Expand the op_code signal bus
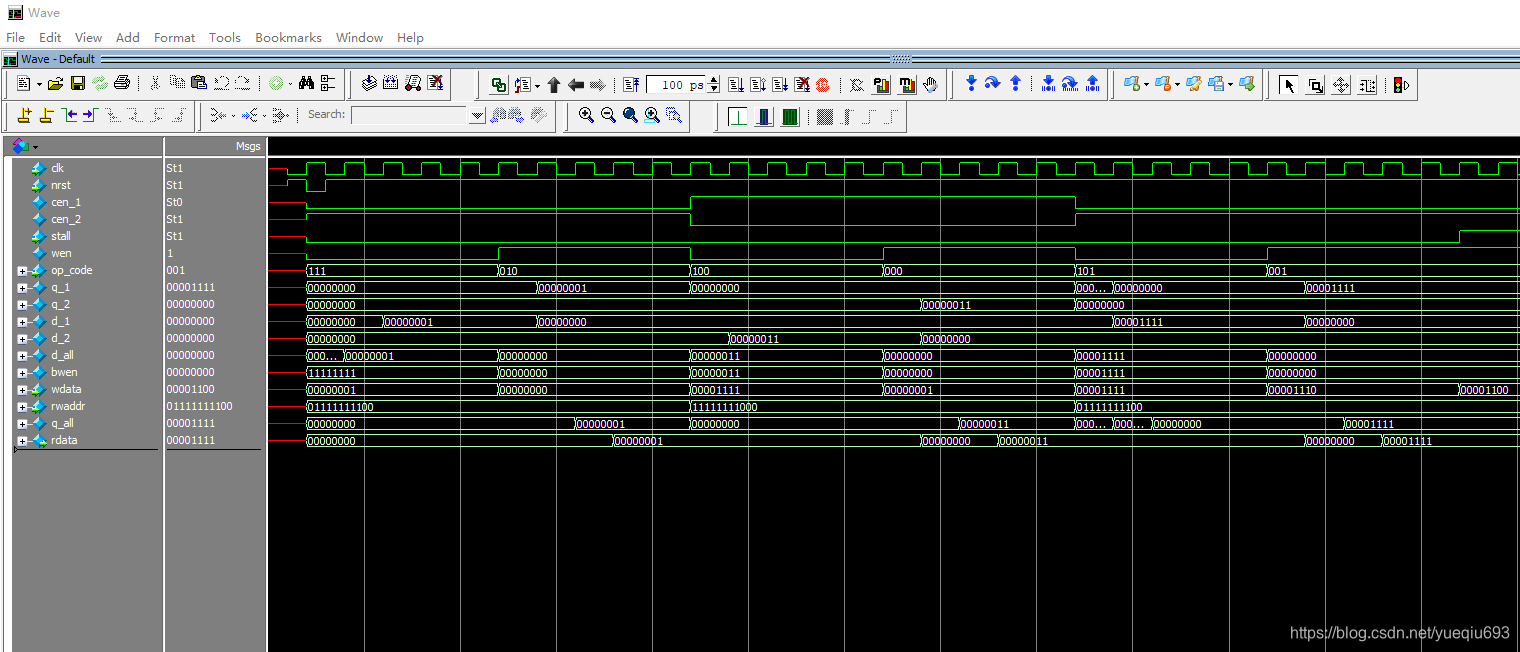 pyautogui.click(x=22, y=270)
